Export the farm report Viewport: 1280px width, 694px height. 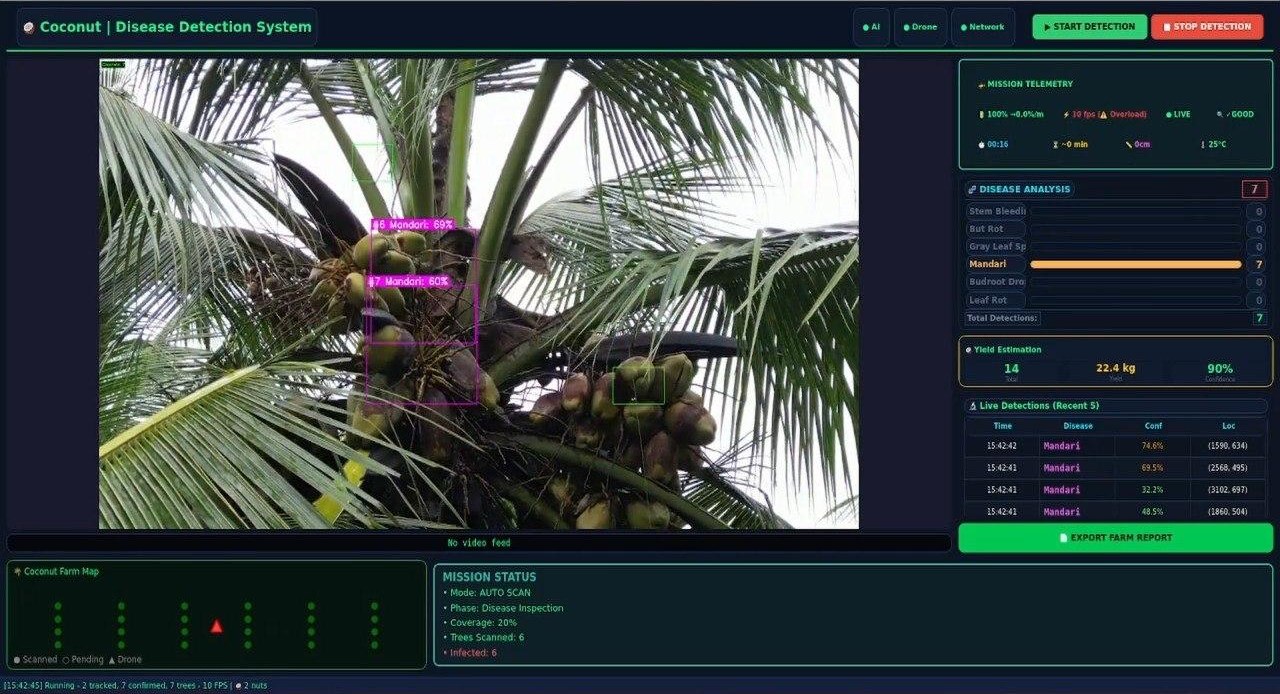point(1115,538)
